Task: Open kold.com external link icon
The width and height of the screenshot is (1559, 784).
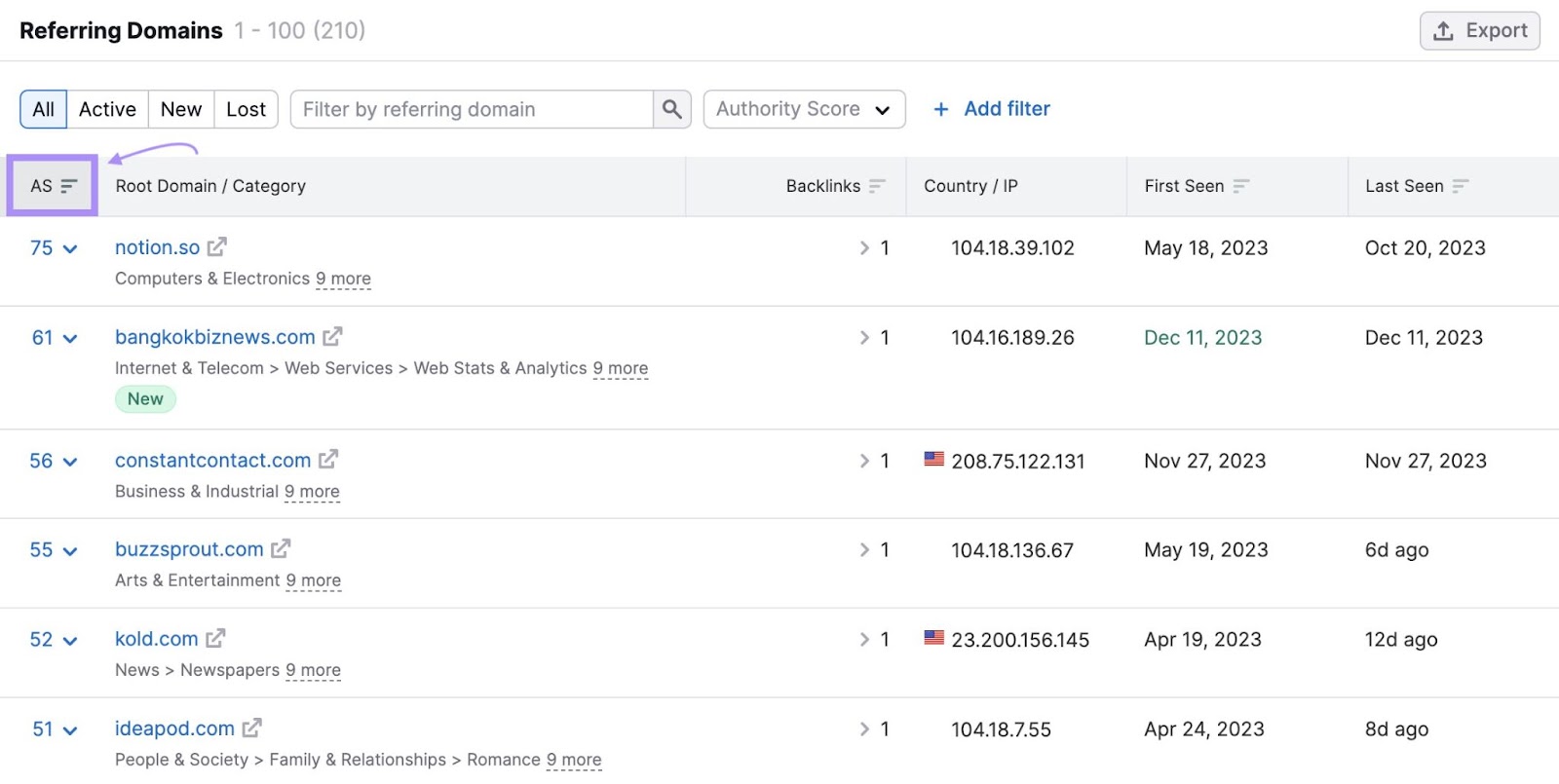Action: [x=215, y=639]
